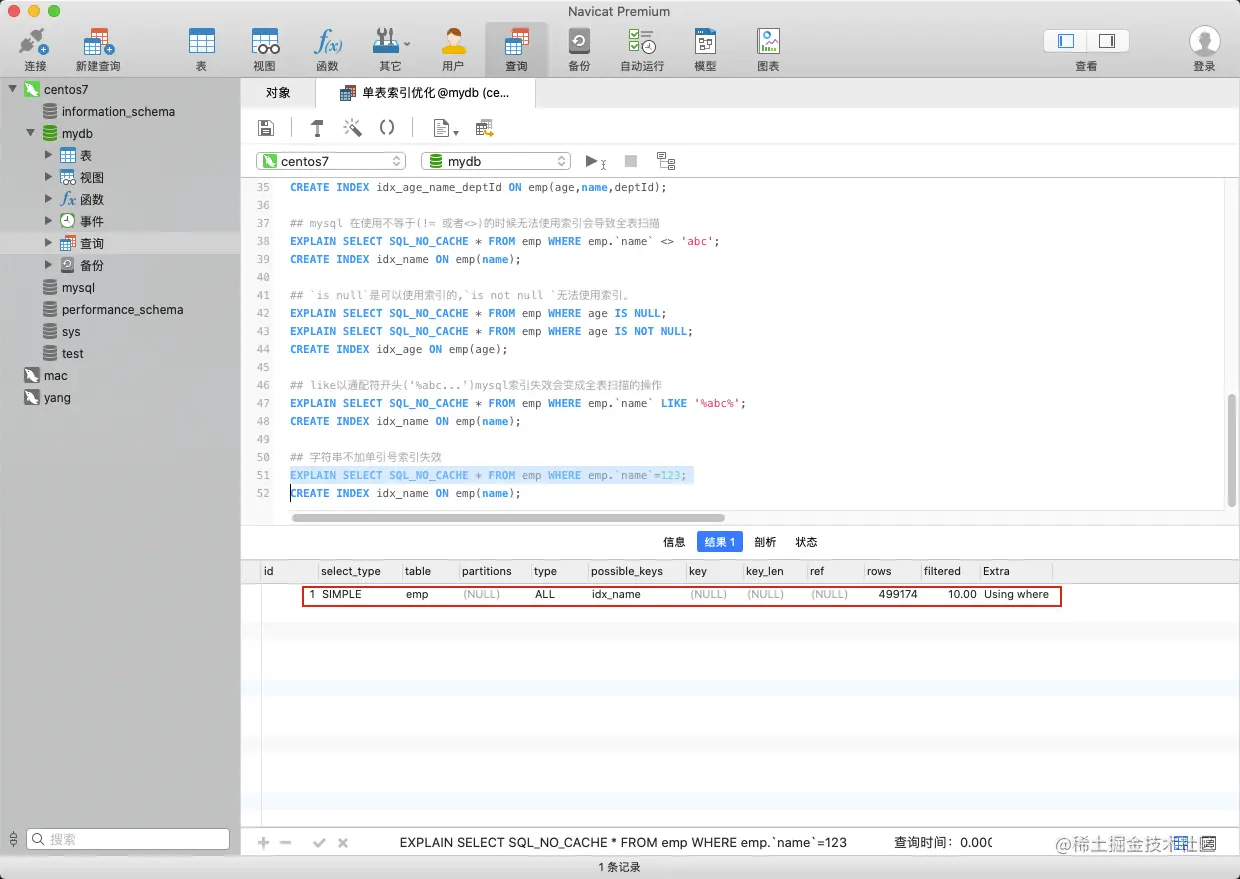Select the 单表索引优化 @mydb query tab
This screenshot has width=1240, height=879.
[425, 93]
